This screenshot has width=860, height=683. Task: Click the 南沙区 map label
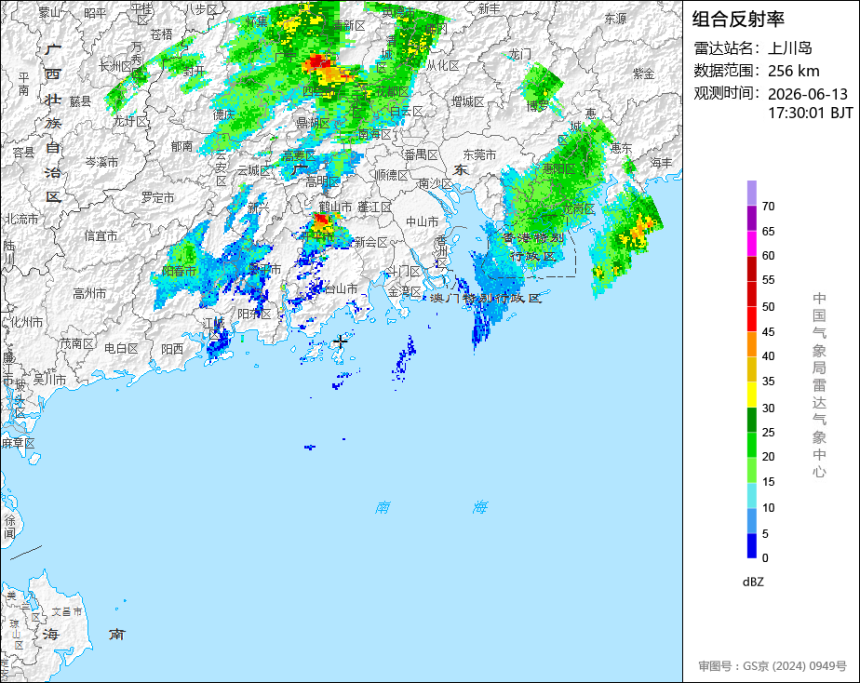pyautogui.click(x=435, y=183)
